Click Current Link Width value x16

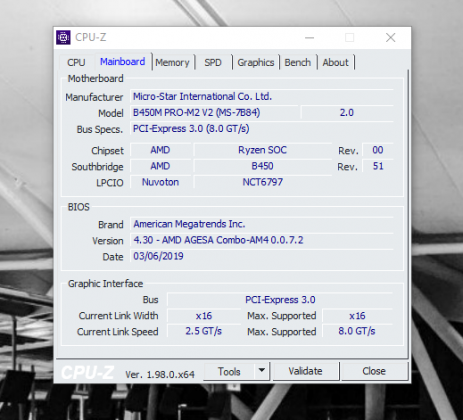pyautogui.click(x=204, y=316)
